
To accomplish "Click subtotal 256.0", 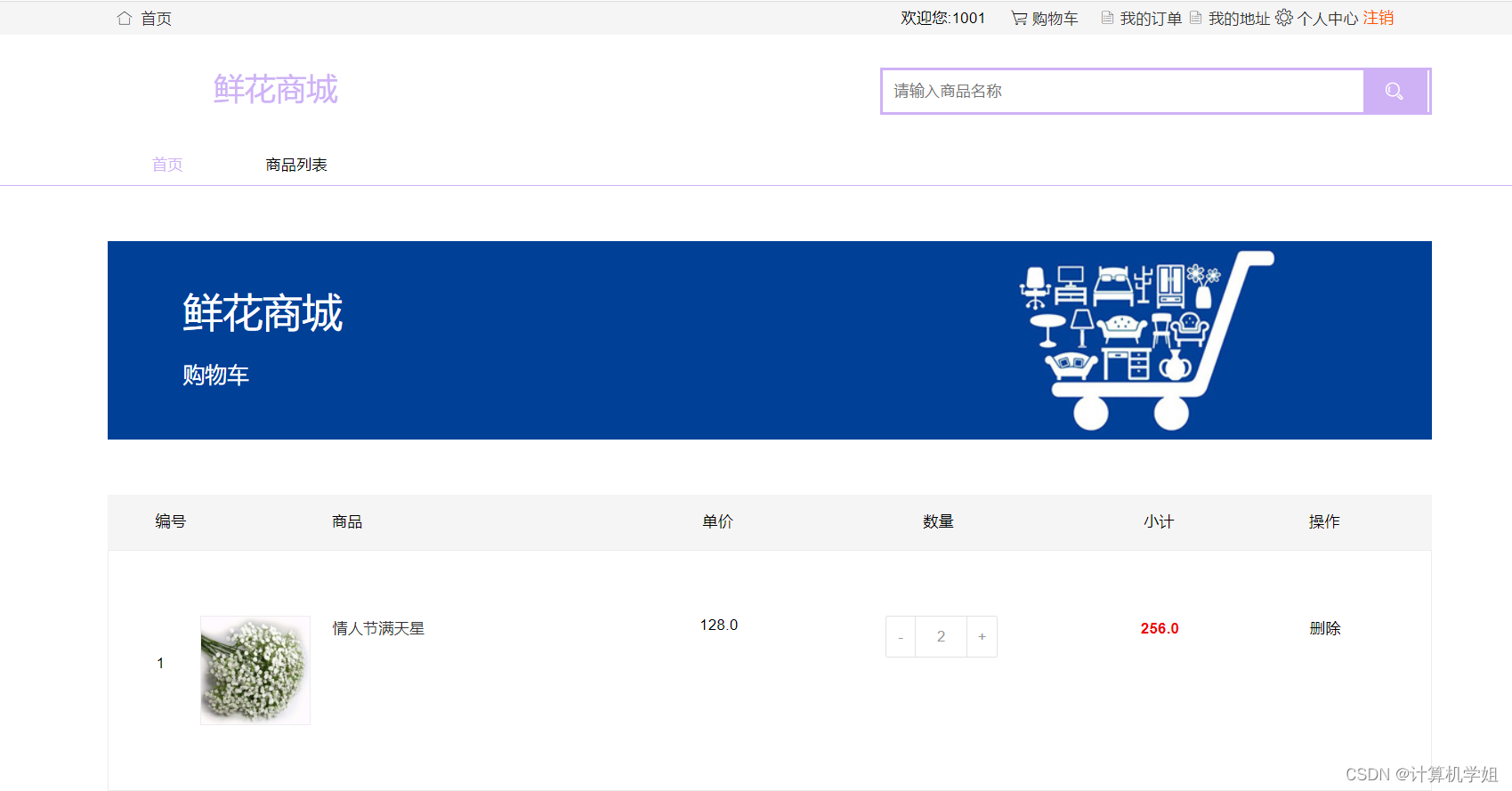I will click(x=1160, y=628).
